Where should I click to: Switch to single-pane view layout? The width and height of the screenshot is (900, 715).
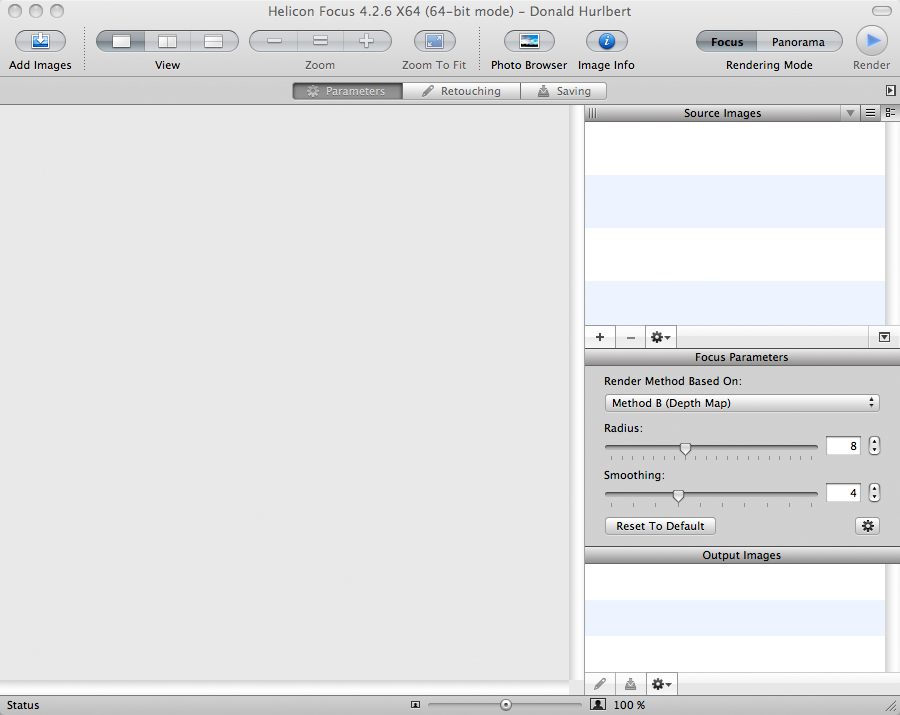(x=121, y=41)
